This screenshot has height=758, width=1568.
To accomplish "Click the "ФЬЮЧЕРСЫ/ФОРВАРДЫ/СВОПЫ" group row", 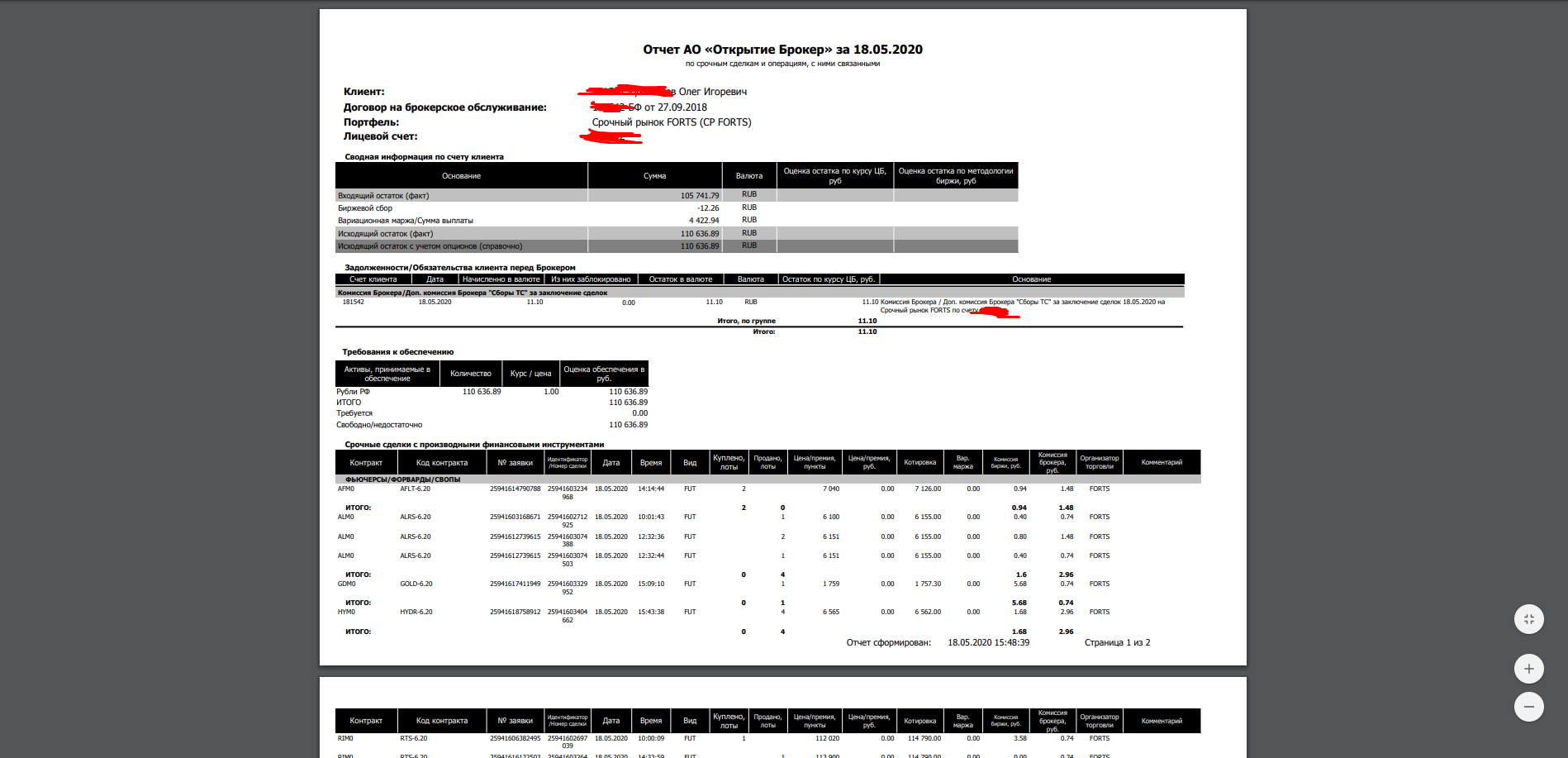I will pyautogui.click(x=767, y=479).
